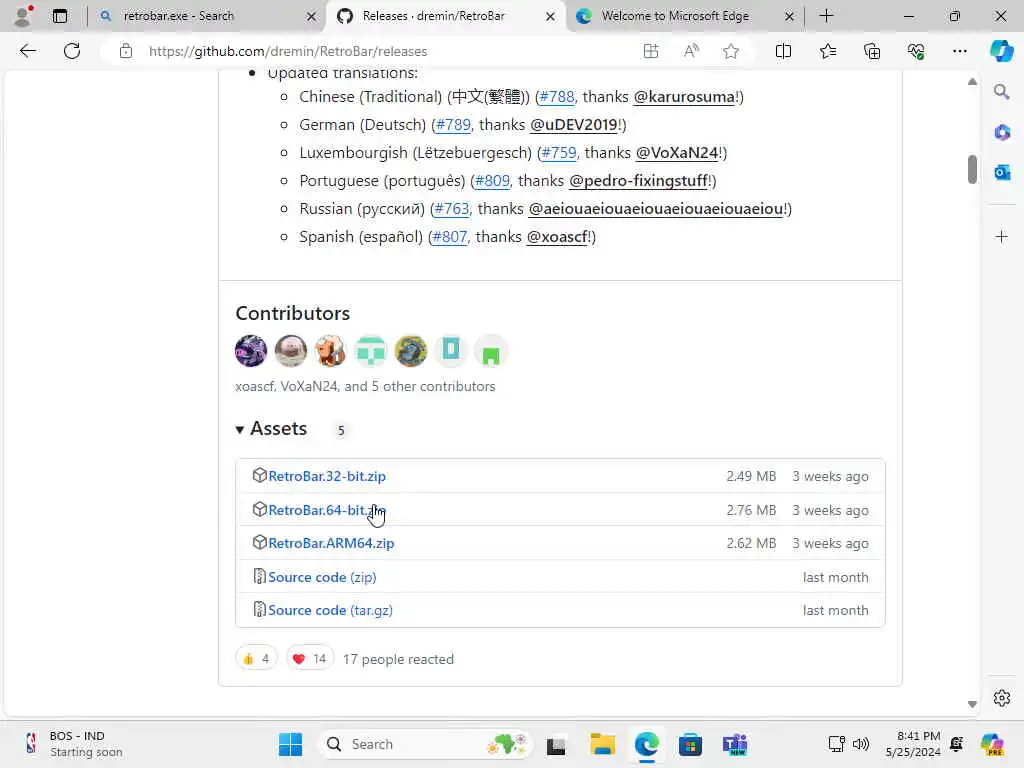Open Task View on taskbar
The width and height of the screenshot is (1024, 768).
pyautogui.click(x=556, y=744)
